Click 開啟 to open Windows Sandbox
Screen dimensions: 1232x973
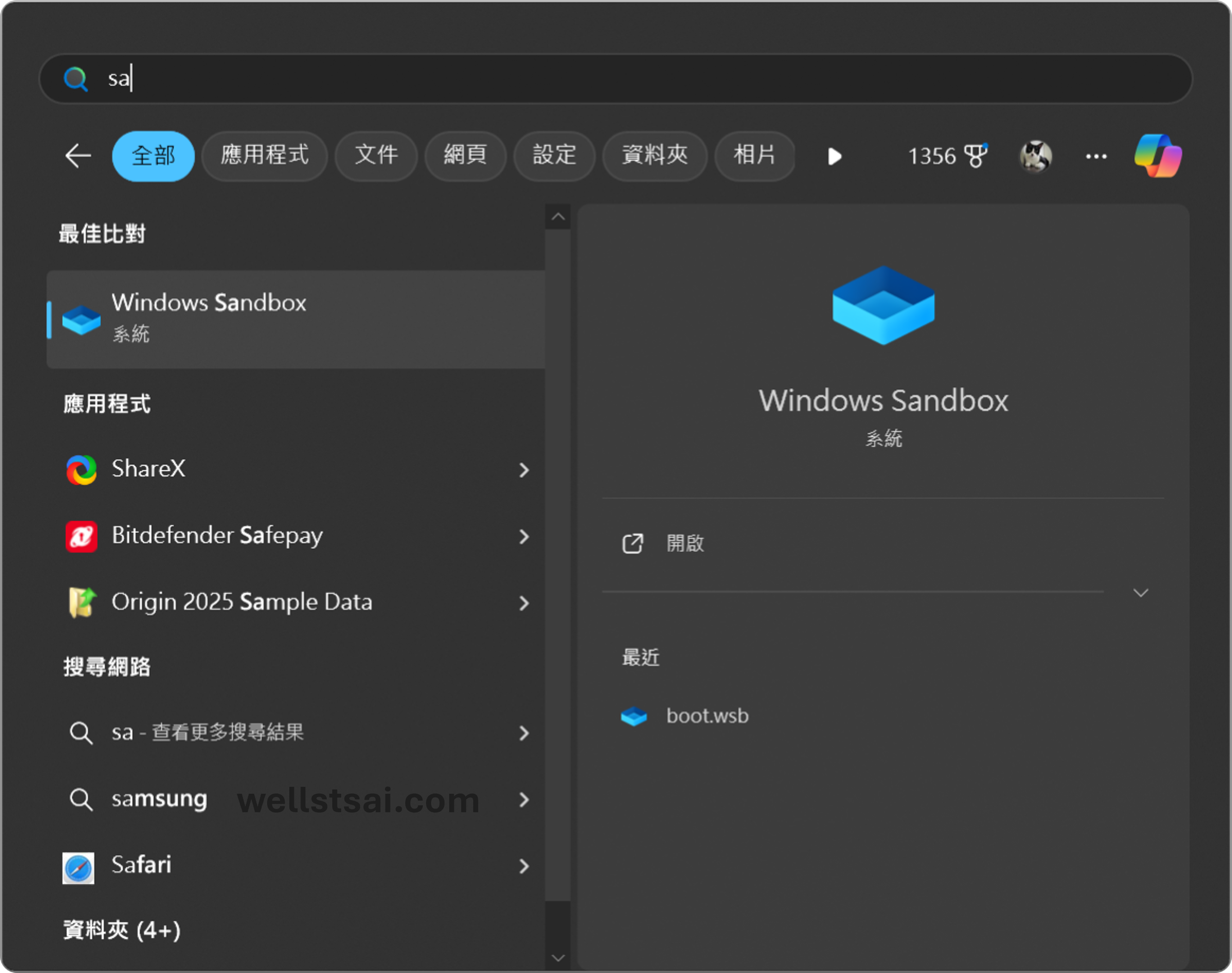click(x=684, y=543)
